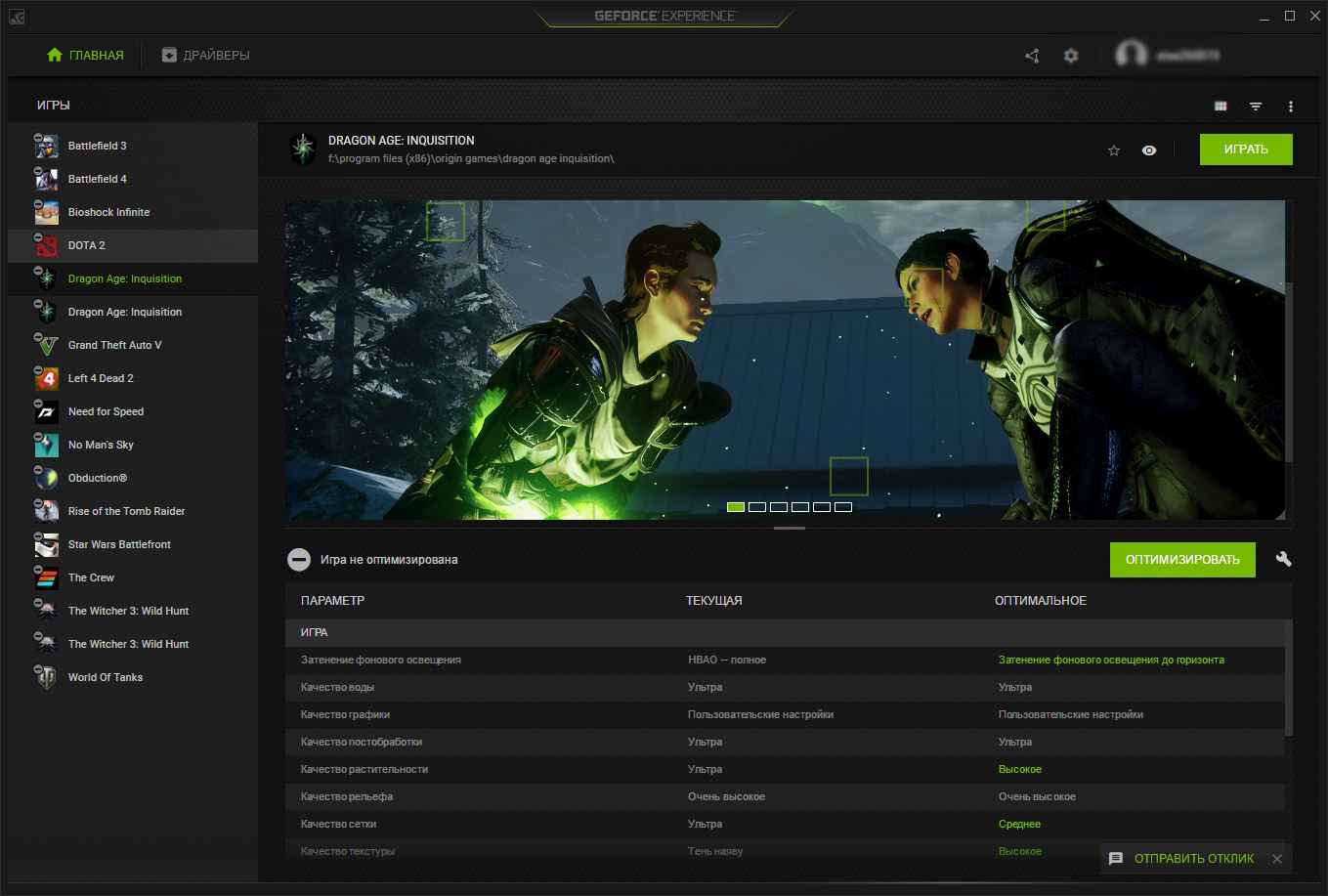Click the Left 4 Dead 2 icon
Image resolution: width=1328 pixels, height=896 pixels.
click(x=47, y=379)
